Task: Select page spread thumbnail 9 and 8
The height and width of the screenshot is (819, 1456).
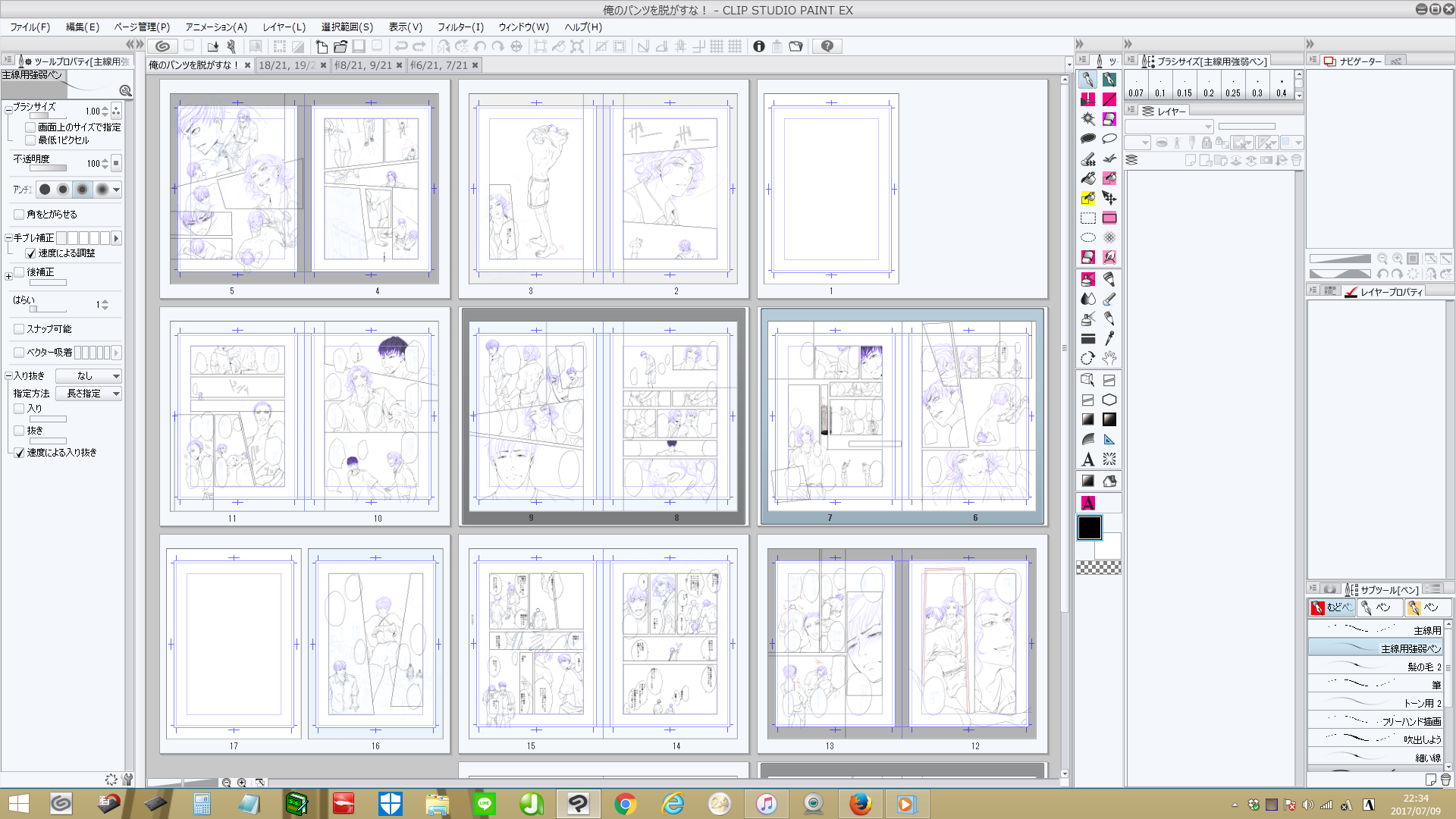Action: click(x=604, y=416)
